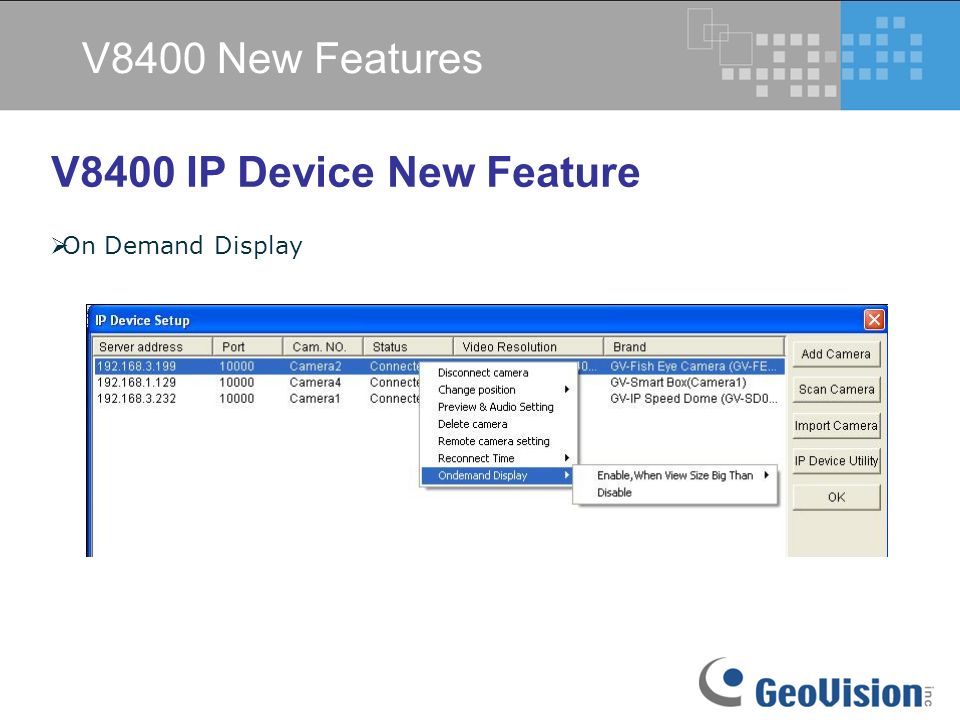This screenshot has height=720, width=960.
Task: Click arrow beside Reconnect Time
Action: click(567, 458)
